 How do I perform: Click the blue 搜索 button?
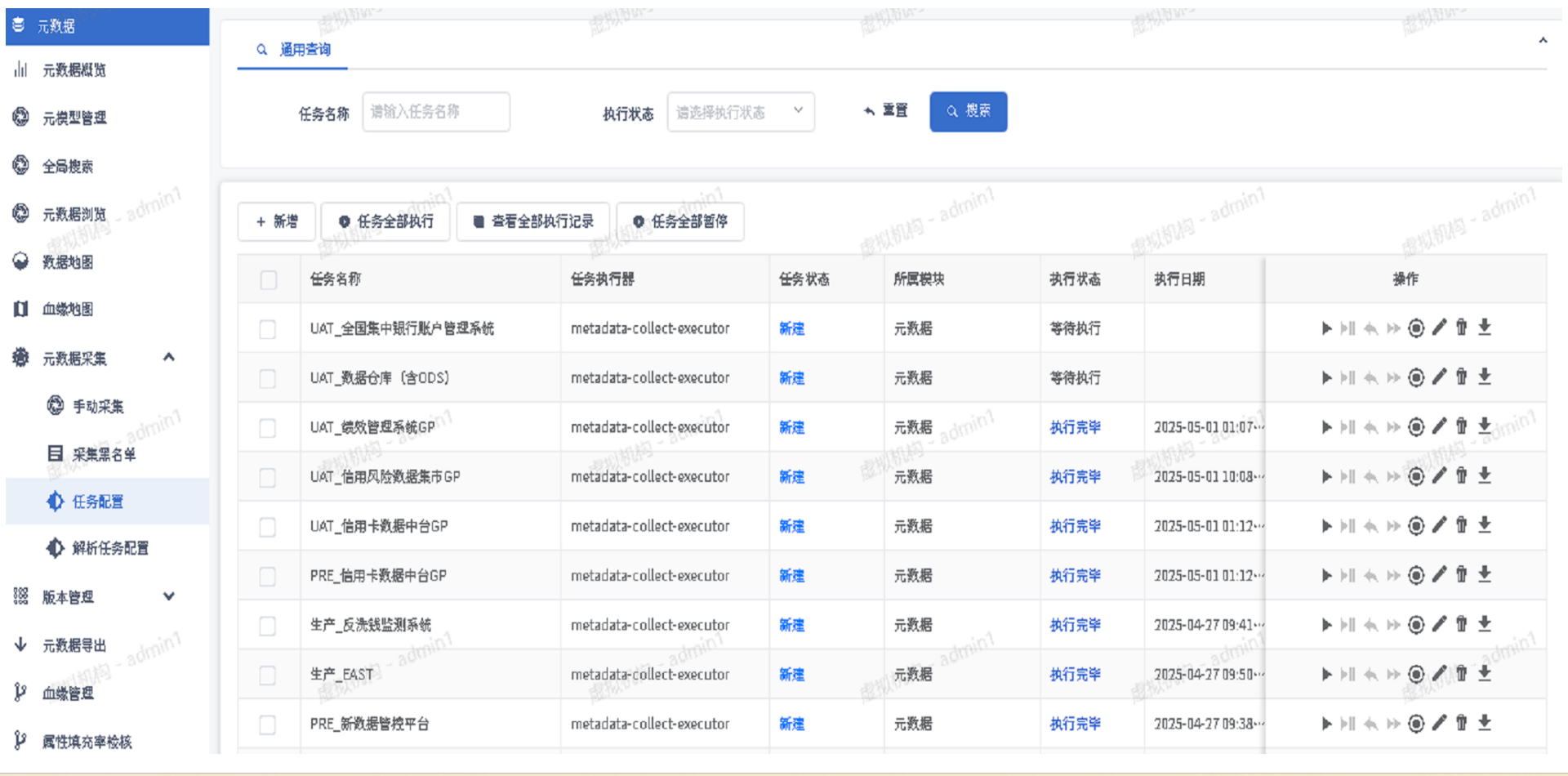click(968, 112)
